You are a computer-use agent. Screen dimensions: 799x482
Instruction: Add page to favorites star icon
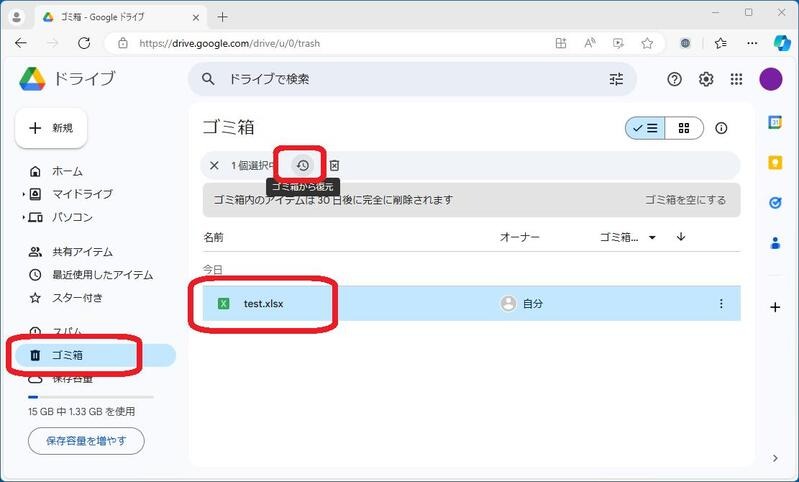pos(647,43)
